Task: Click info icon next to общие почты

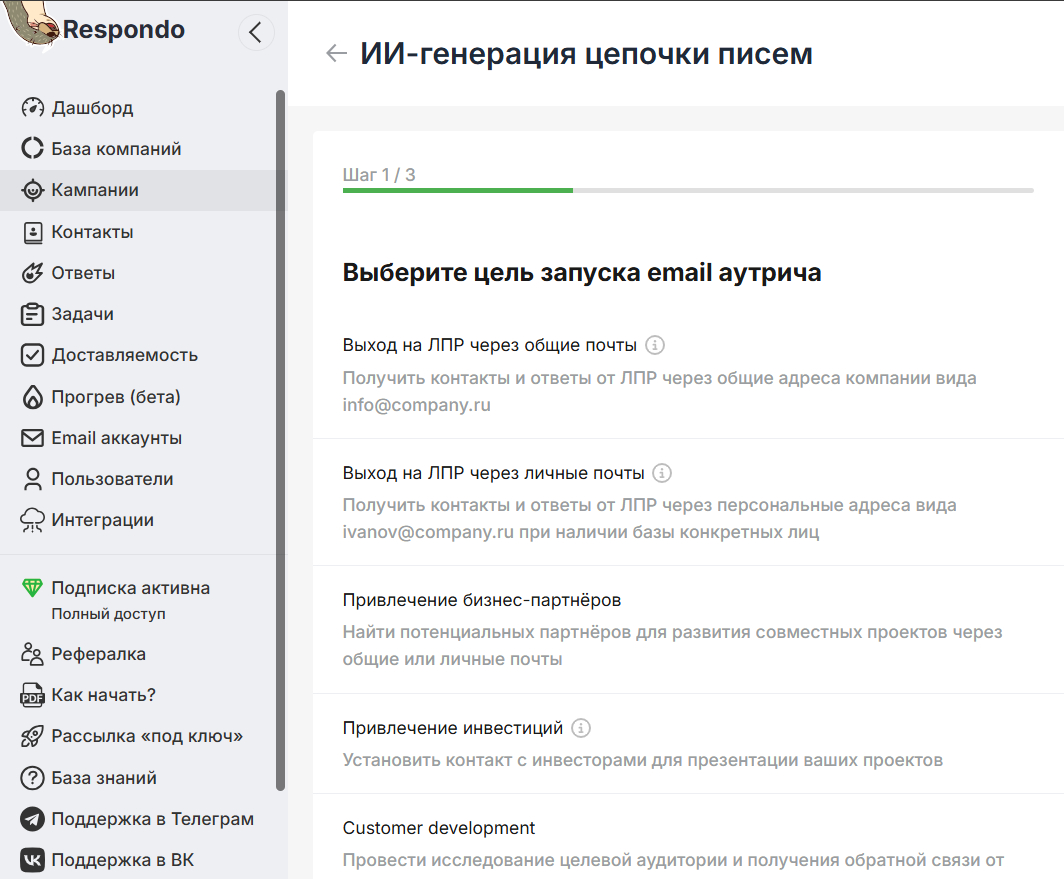Action: click(654, 345)
